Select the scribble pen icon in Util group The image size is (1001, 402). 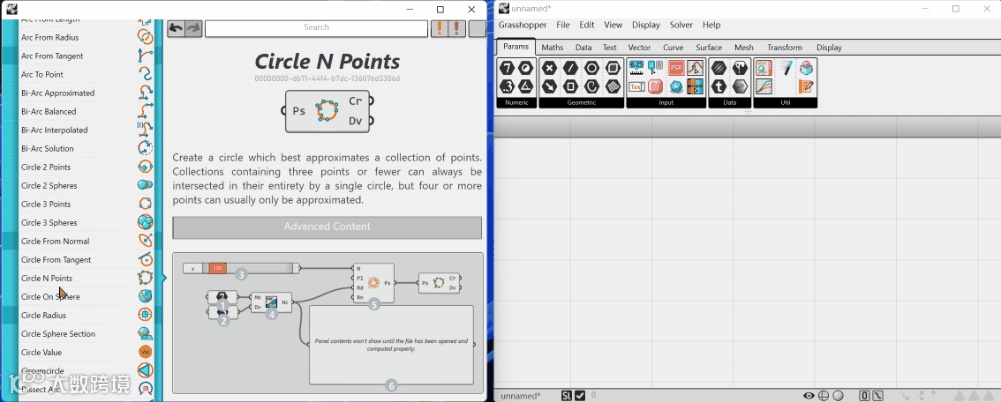click(x=786, y=68)
